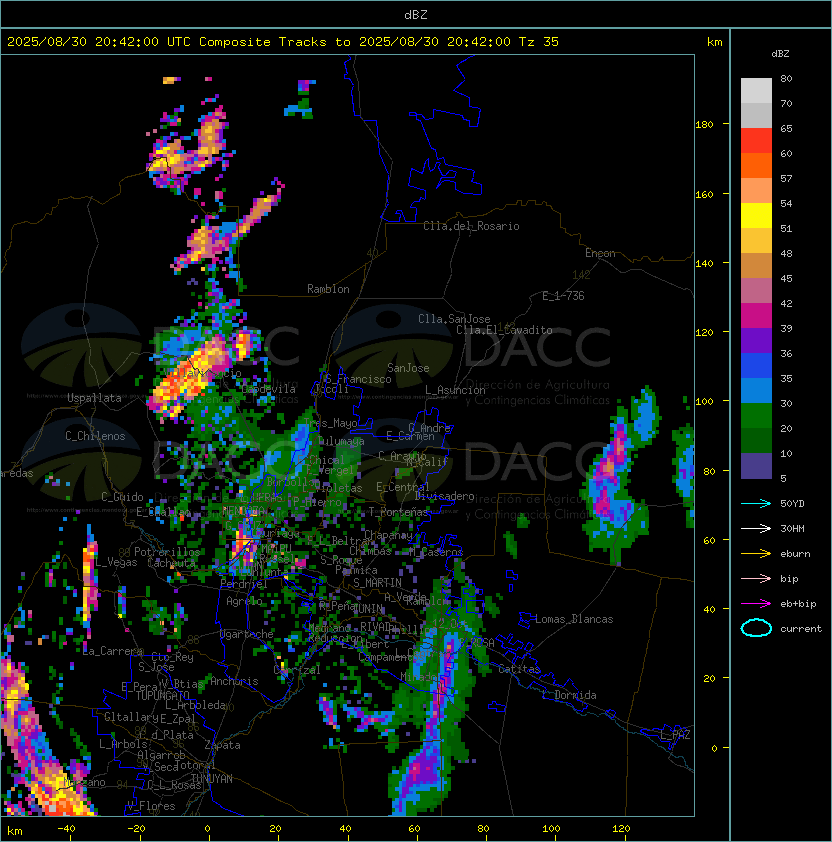This screenshot has width=832, height=842.
Task: Click the 'G_Francisco' place label
Action: [358, 379]
